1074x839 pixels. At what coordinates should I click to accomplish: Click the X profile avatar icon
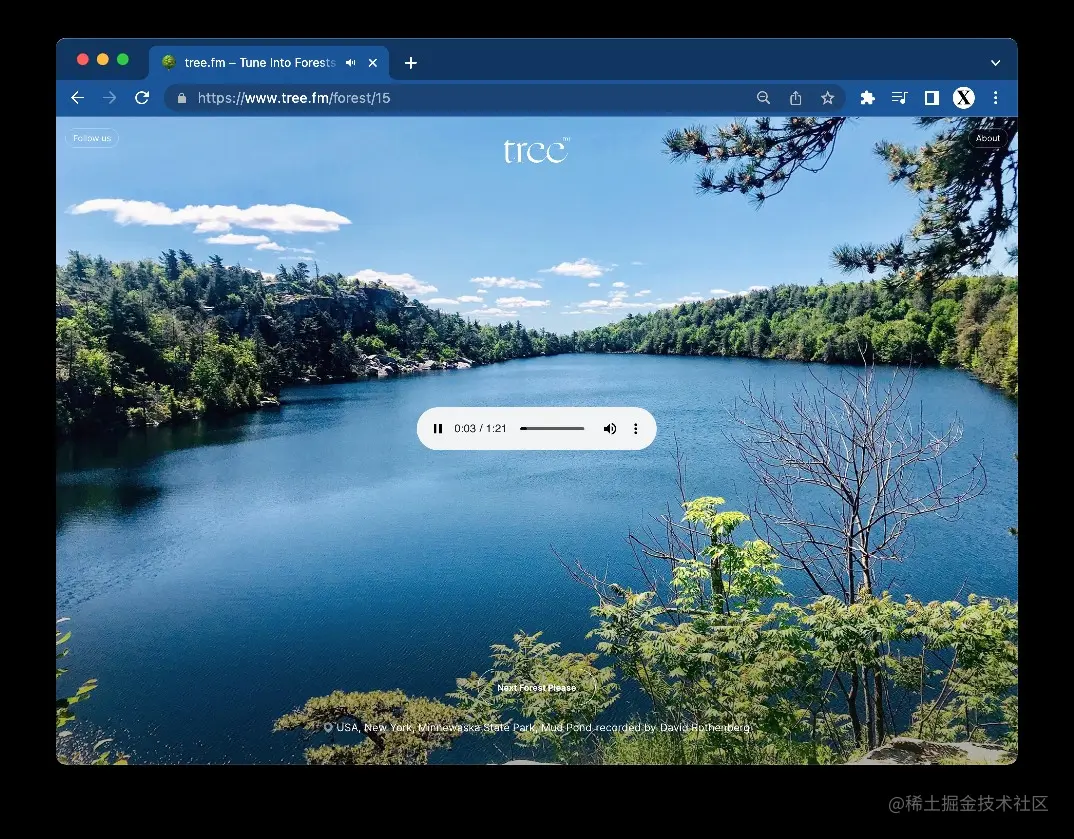963,97
